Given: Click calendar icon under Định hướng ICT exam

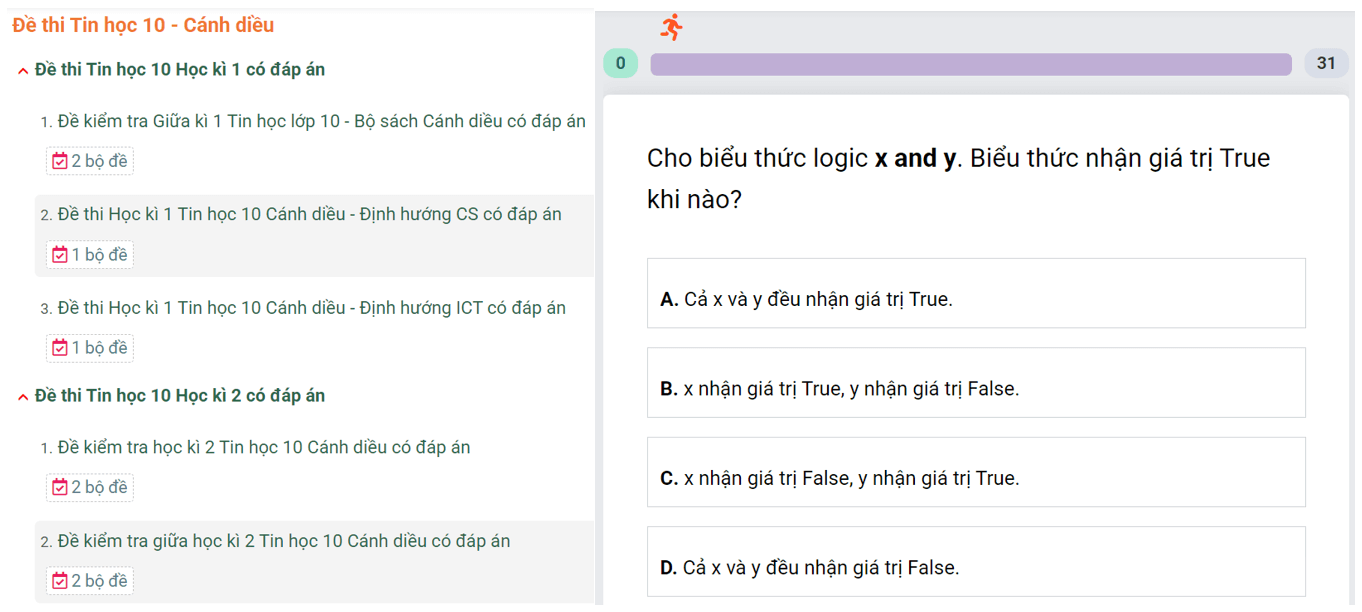Looking at the screenshot, I should 60,348.
